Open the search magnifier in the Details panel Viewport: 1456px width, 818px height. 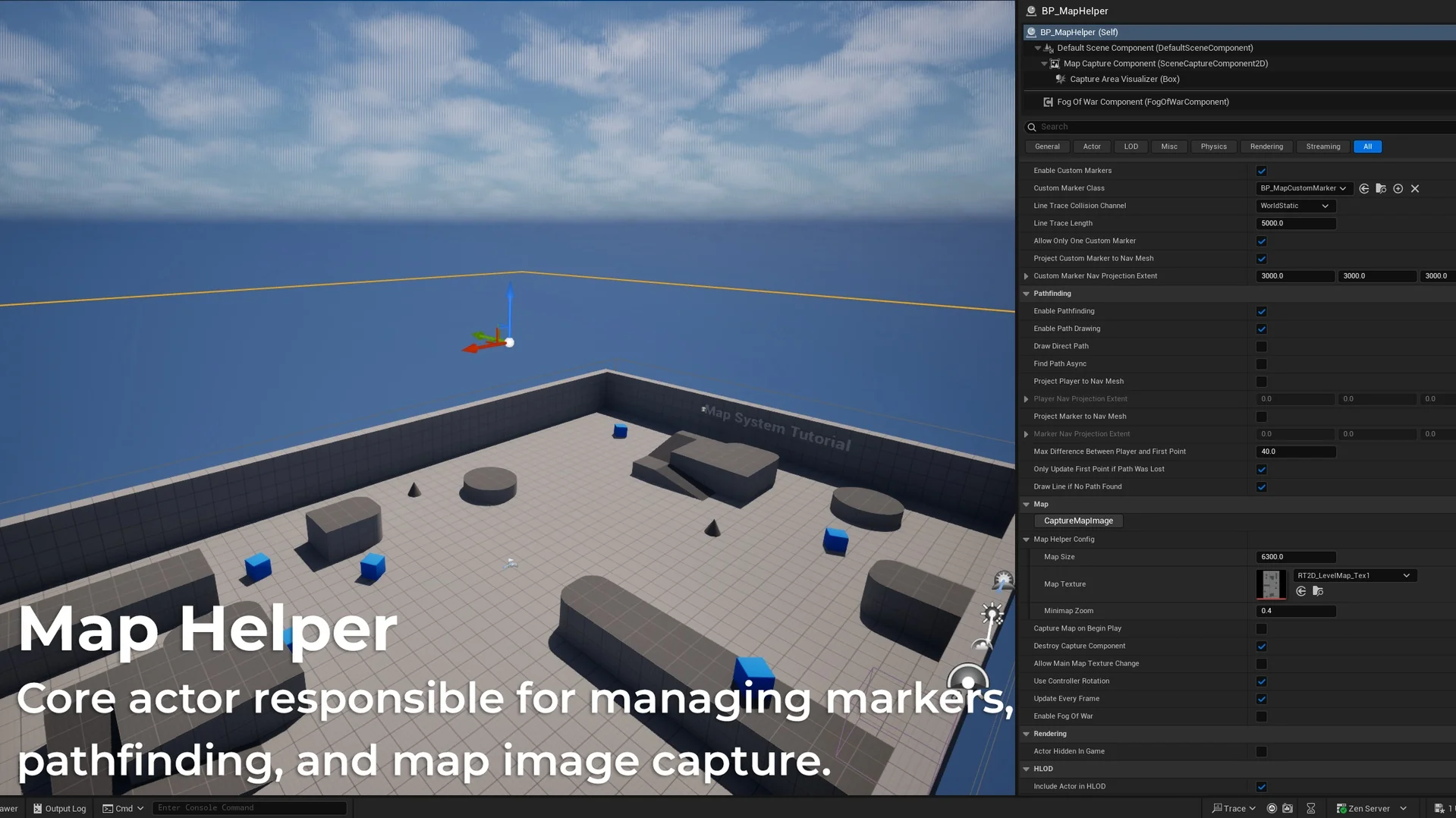(1032, 127)
